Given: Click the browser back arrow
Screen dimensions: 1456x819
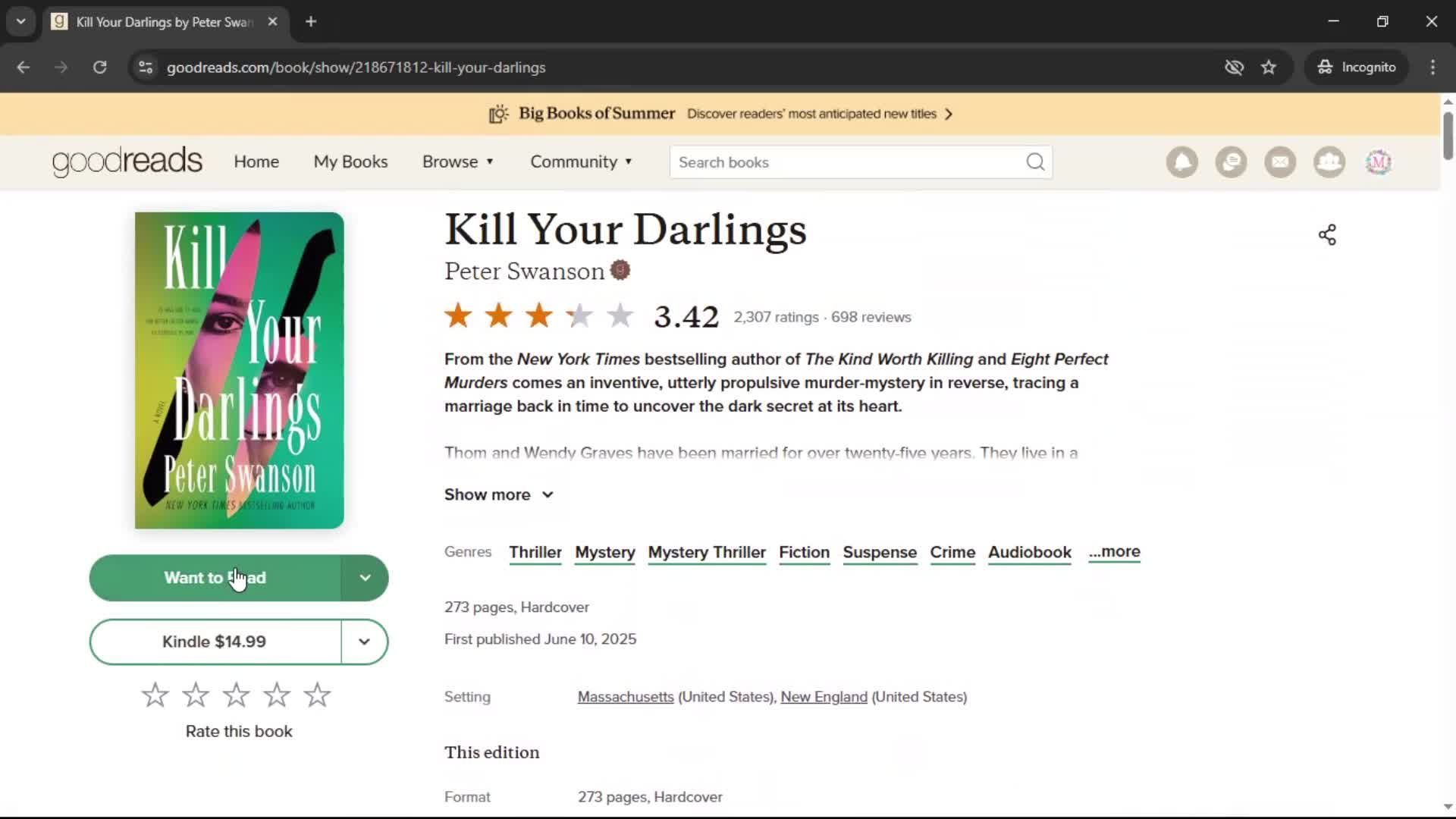Looking at the screenshot, I should [24, 67].
